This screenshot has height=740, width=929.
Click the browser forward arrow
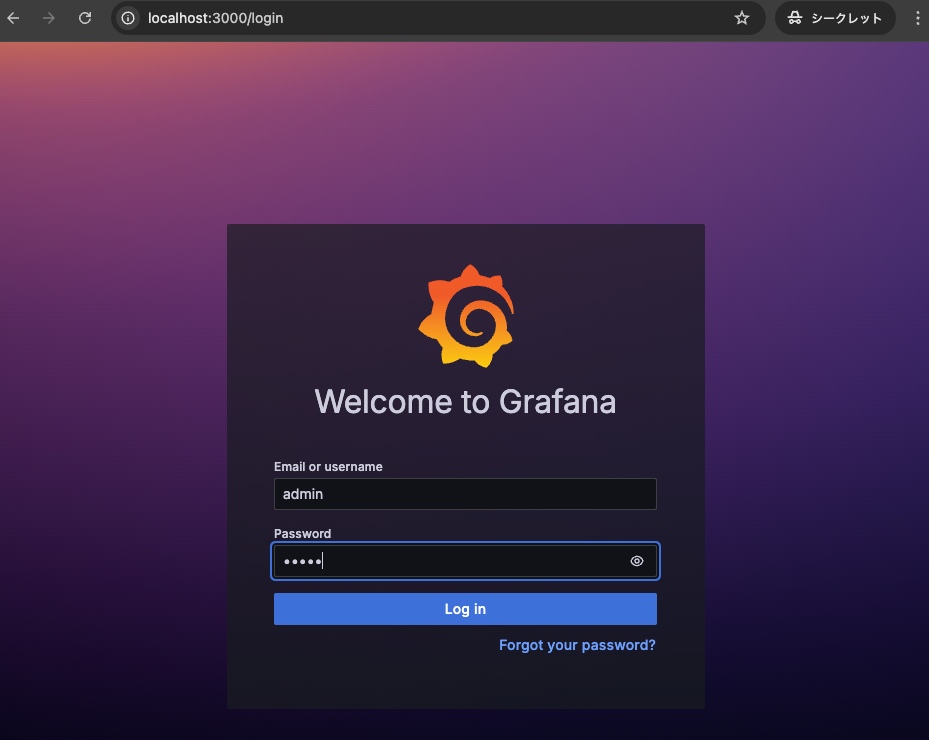pos(49,18)
